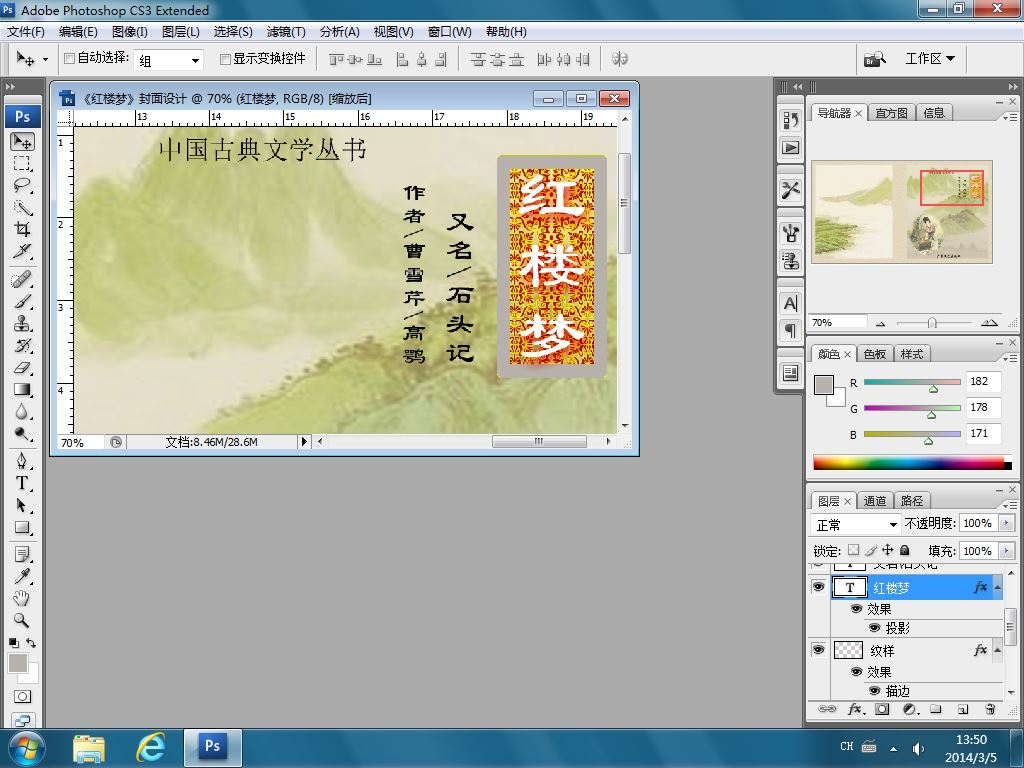Collapse effects of the 纹样 layer
This screenshot has width=1024, height=768.
(x=998, y=650)
